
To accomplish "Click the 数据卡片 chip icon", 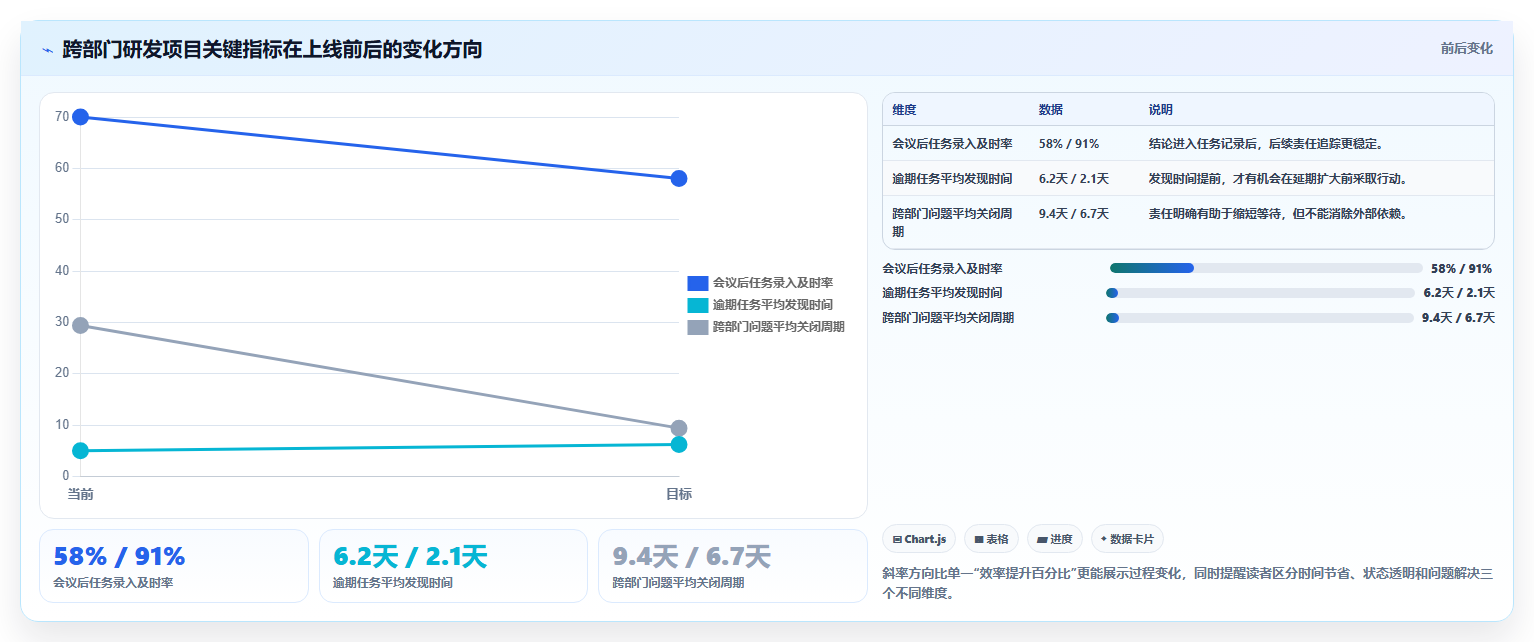I will 1104,539.
